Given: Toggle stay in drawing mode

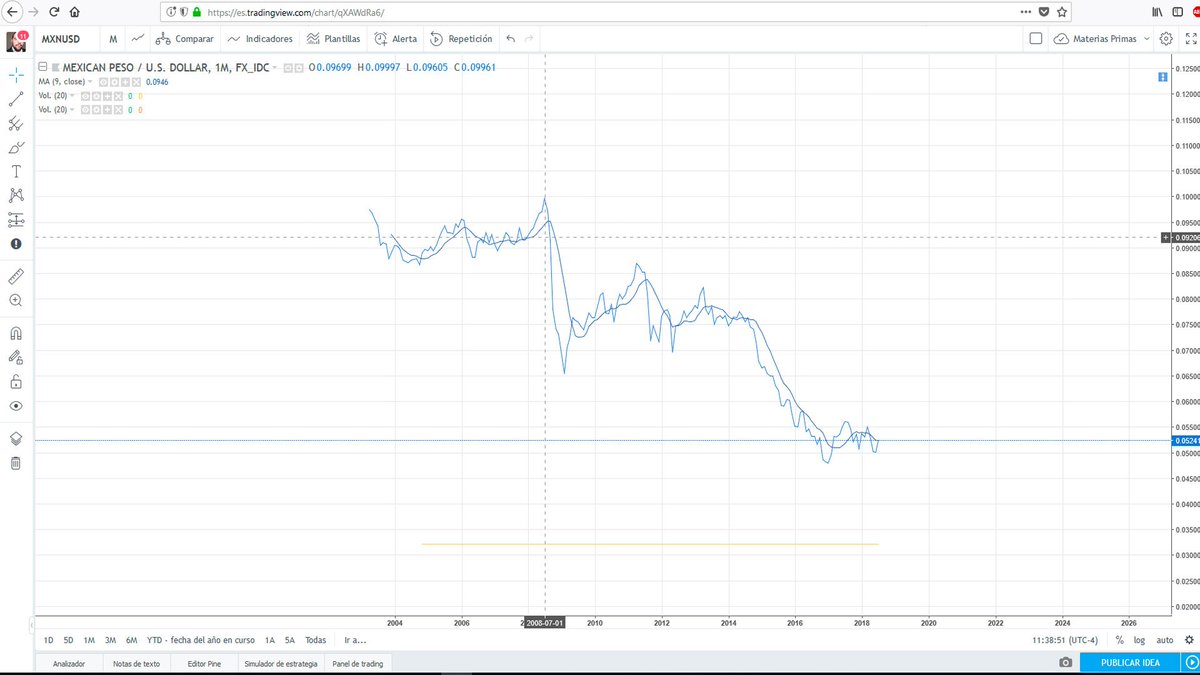Looking at the screenshot, I should tap(16, 357).
